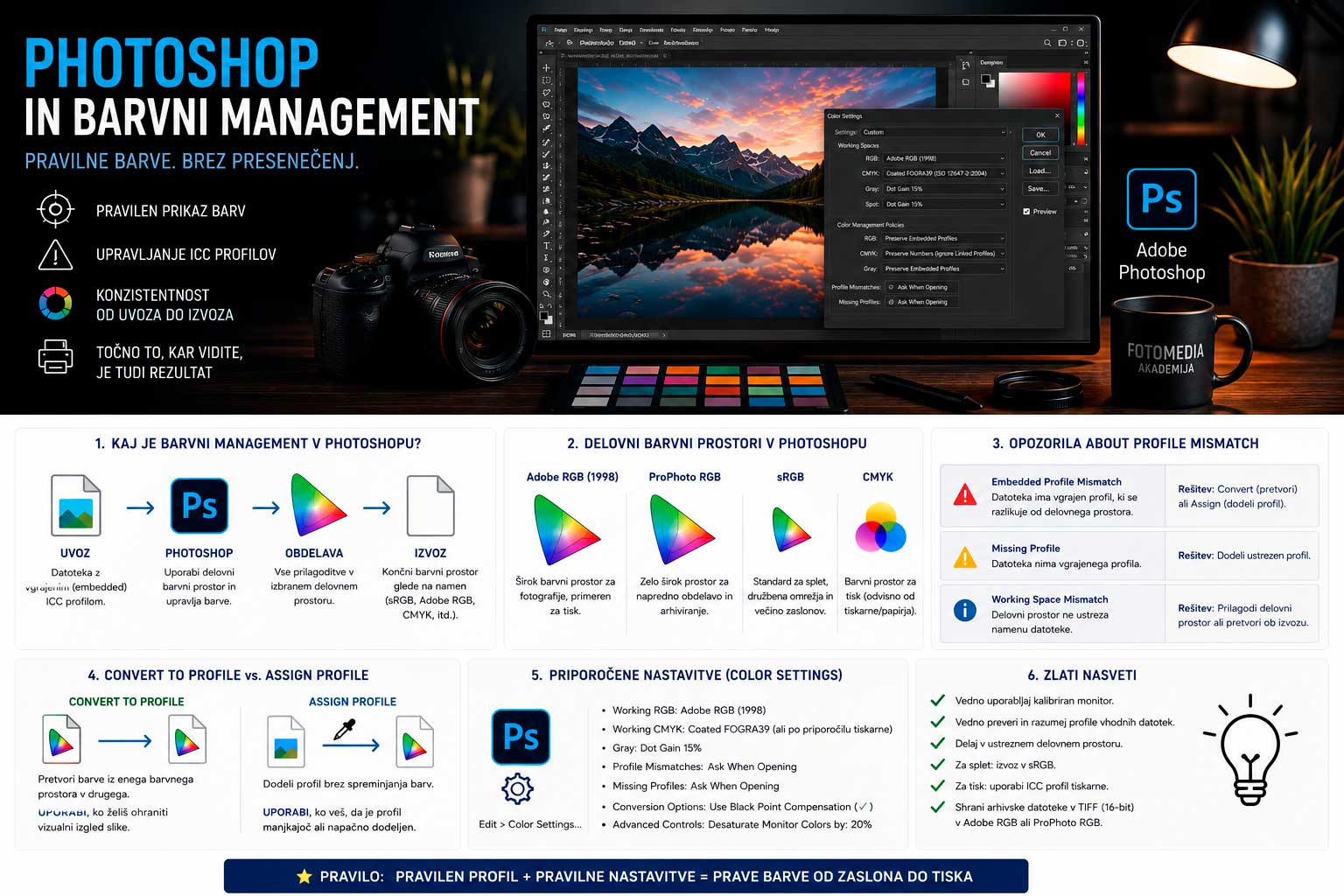Click the star icon in the PRAVILO banner

tap(304, 876)
